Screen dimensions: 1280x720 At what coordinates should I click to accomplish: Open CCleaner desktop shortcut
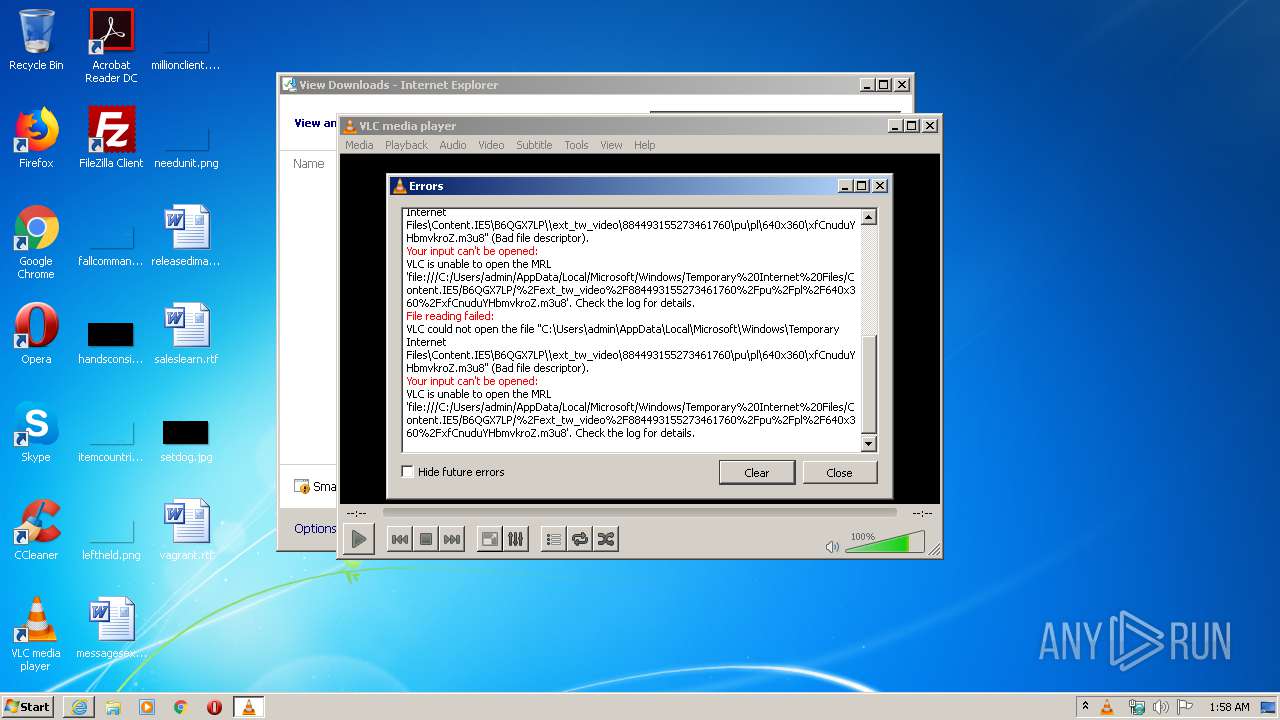[36, 529]
